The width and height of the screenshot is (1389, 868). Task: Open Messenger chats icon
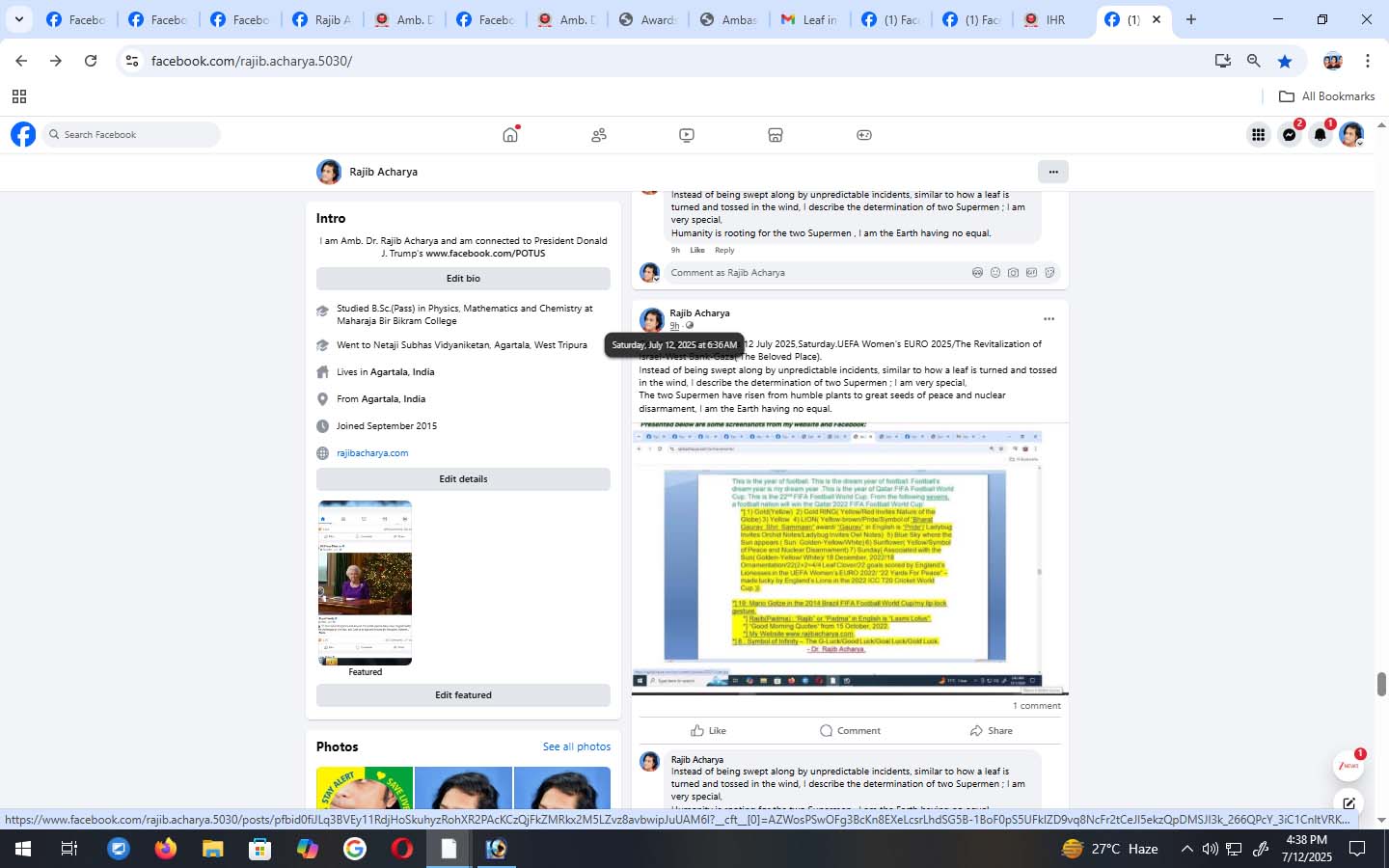click(1290, 135)
